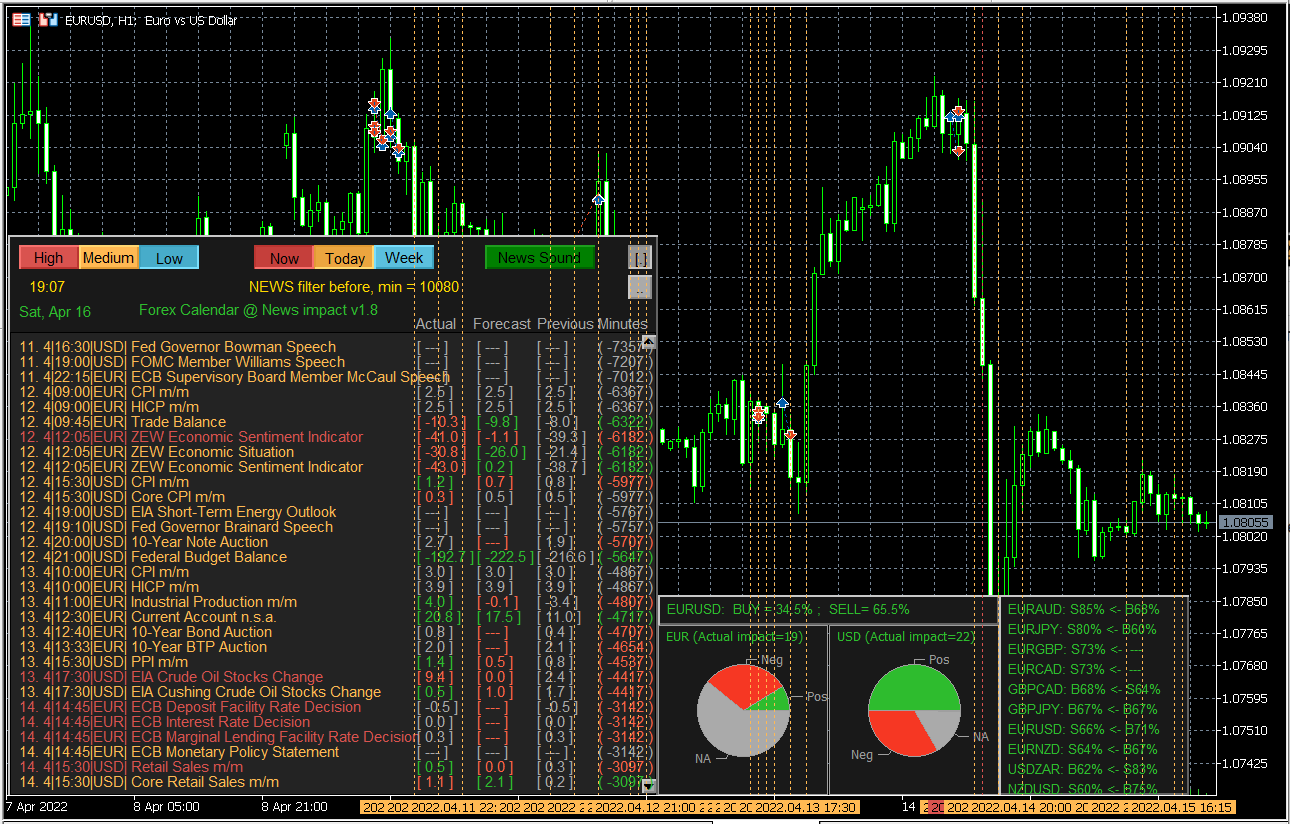The width and height of the screenshot is (1290, 824).
Task: Toggle the Medium impact news filter
Action: click(108, 258)
